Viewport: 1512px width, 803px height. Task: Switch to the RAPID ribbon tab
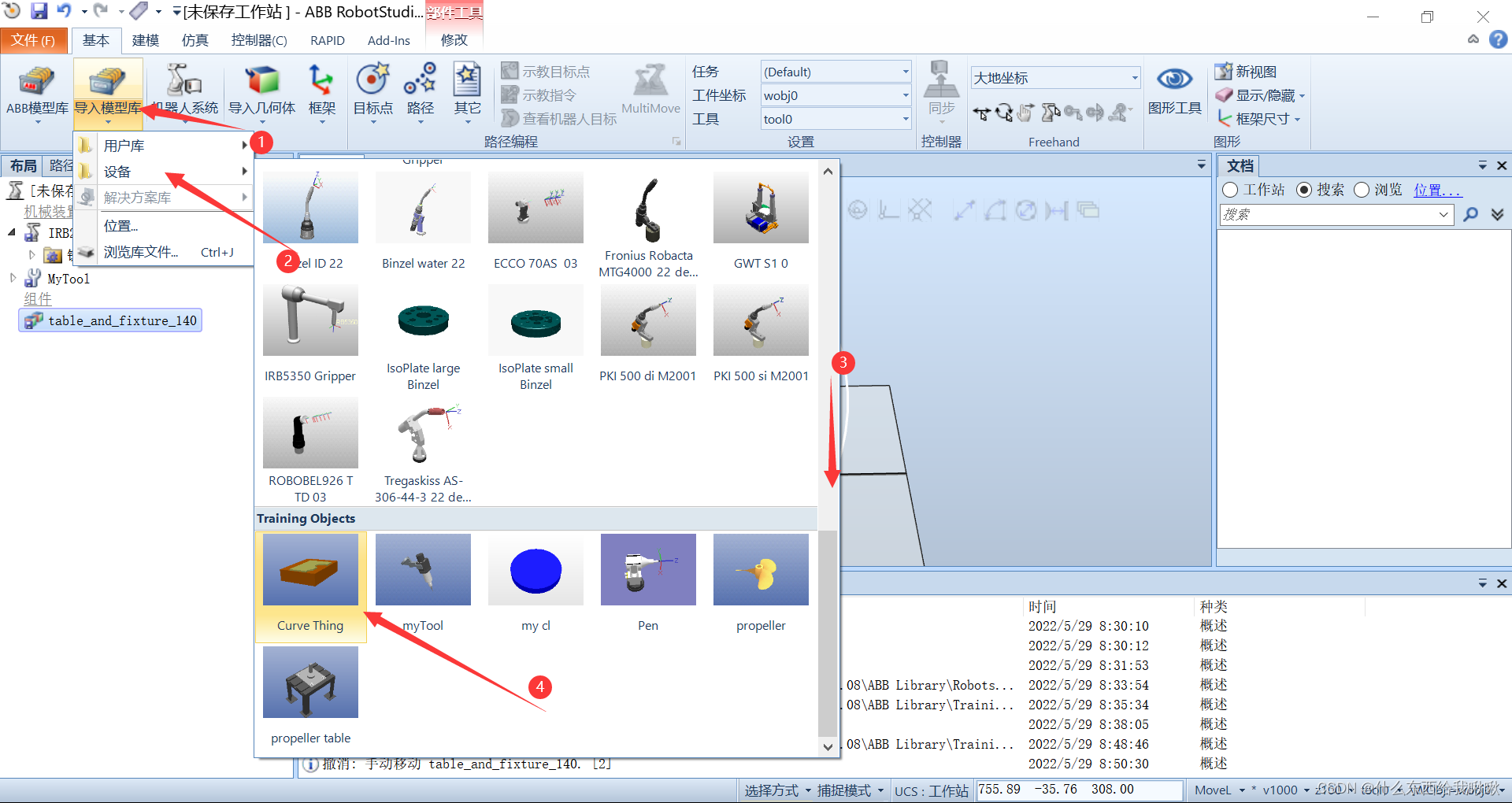point(327,40)
